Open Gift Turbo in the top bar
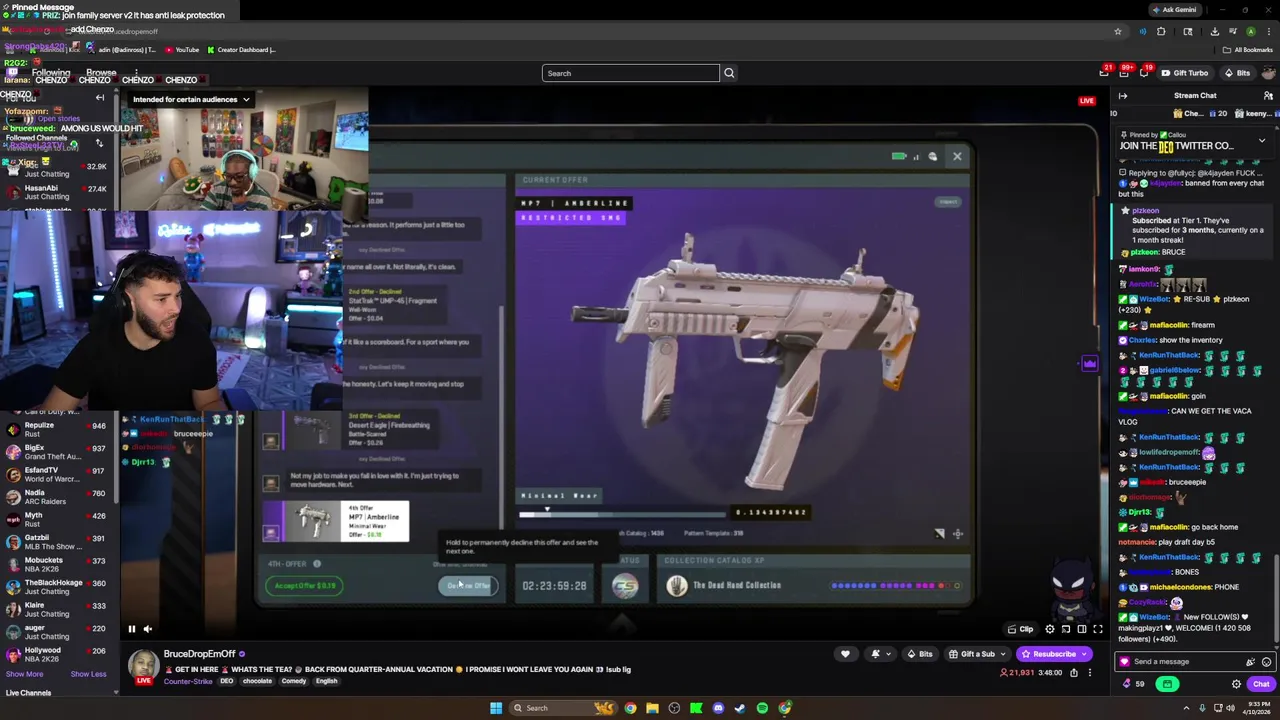Viewport: 1280px width, 720px height. pos(1184,73)
